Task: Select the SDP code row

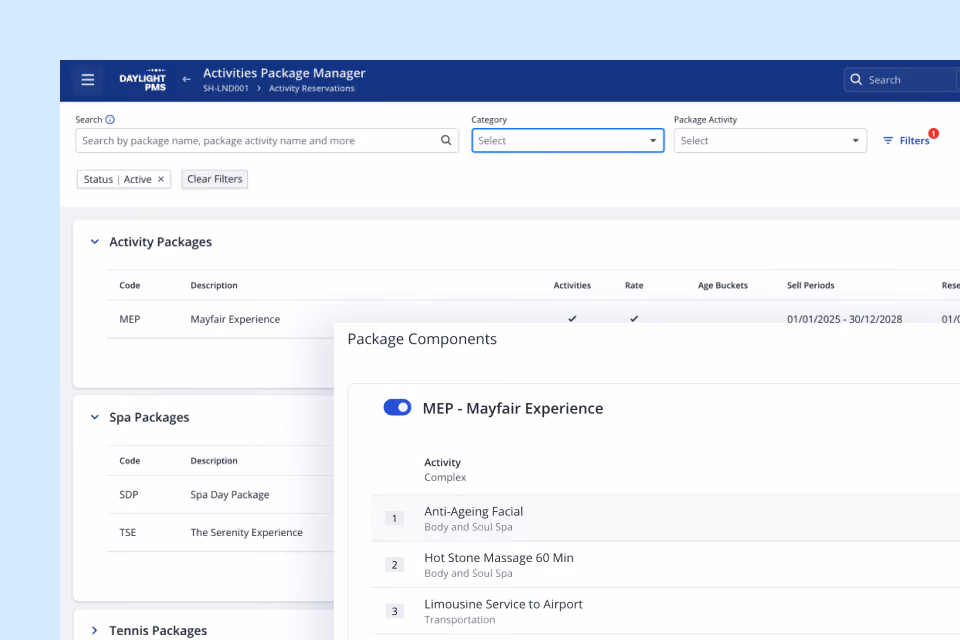Action: coord(129,494)
